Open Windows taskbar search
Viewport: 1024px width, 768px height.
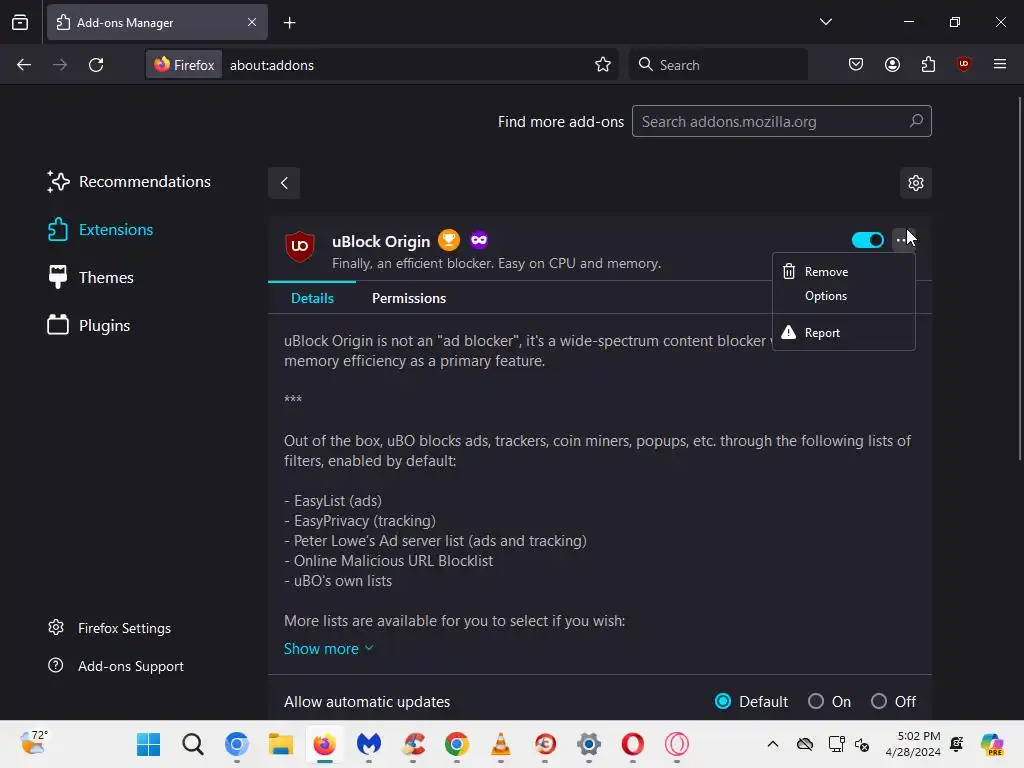(193, 744)
